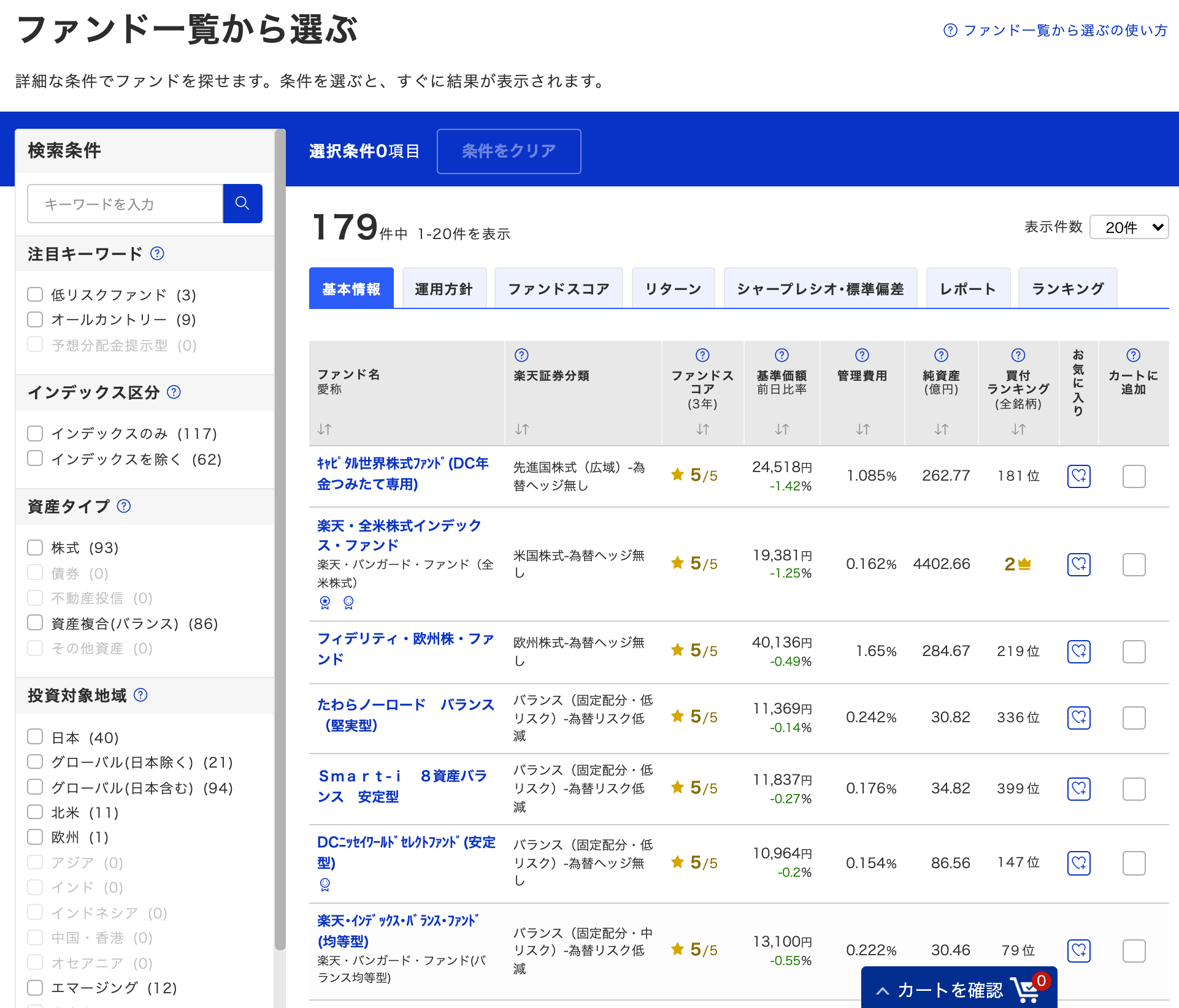Viewport: 1179px width, 1008px height.
Task: Sort by 管理費用 column arrows
Action: click(x=863, y=429)
